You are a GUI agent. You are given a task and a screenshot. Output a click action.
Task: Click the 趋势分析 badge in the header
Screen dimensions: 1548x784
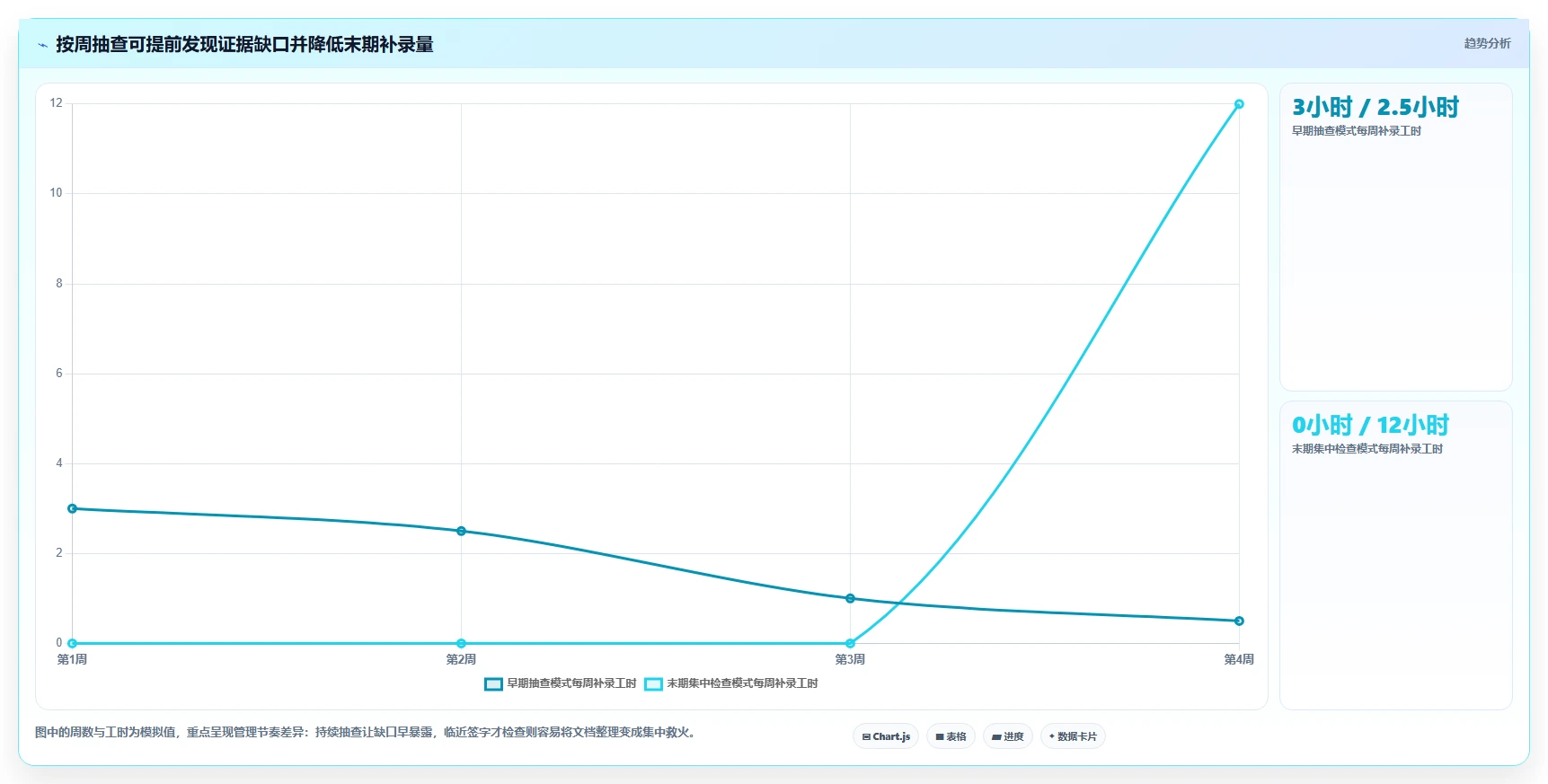1487,43
